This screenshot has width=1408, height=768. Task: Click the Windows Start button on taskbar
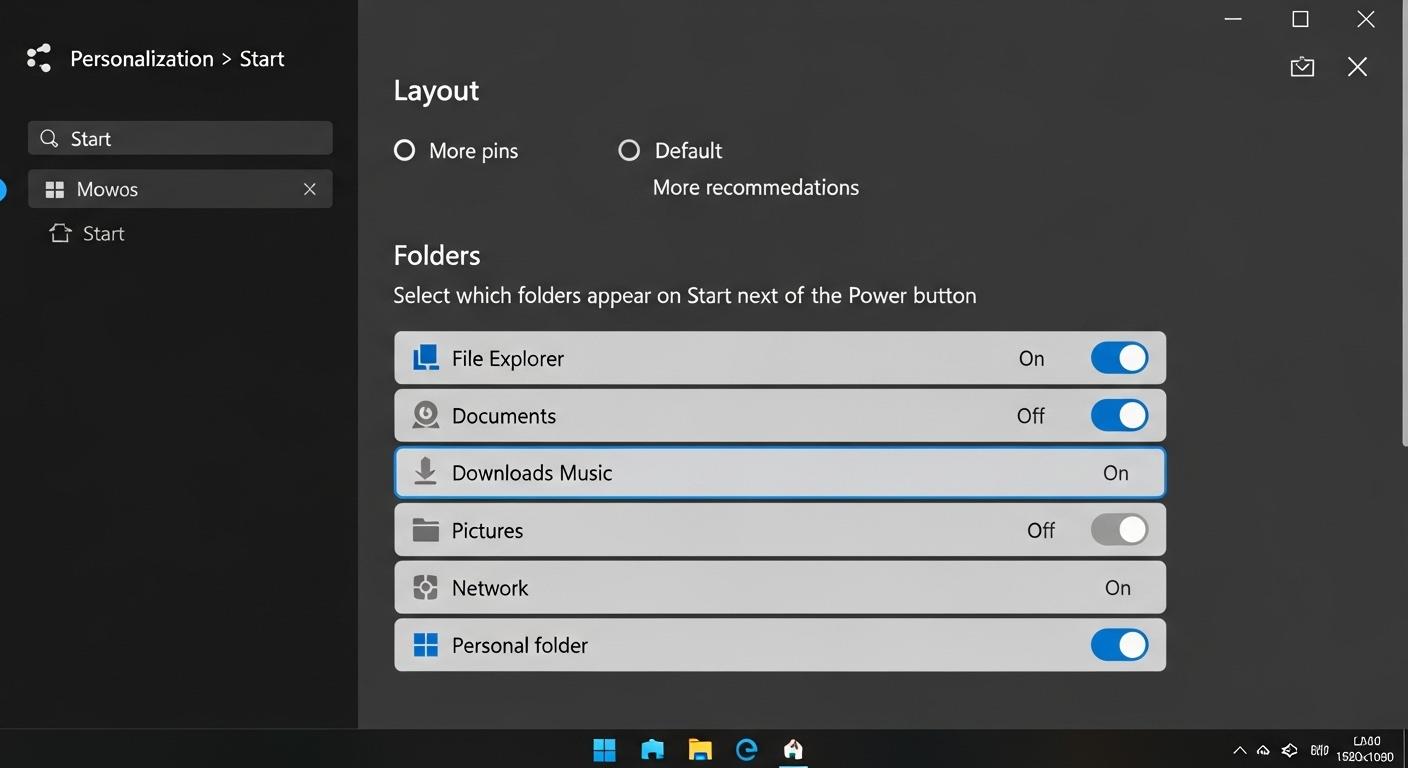604,749
